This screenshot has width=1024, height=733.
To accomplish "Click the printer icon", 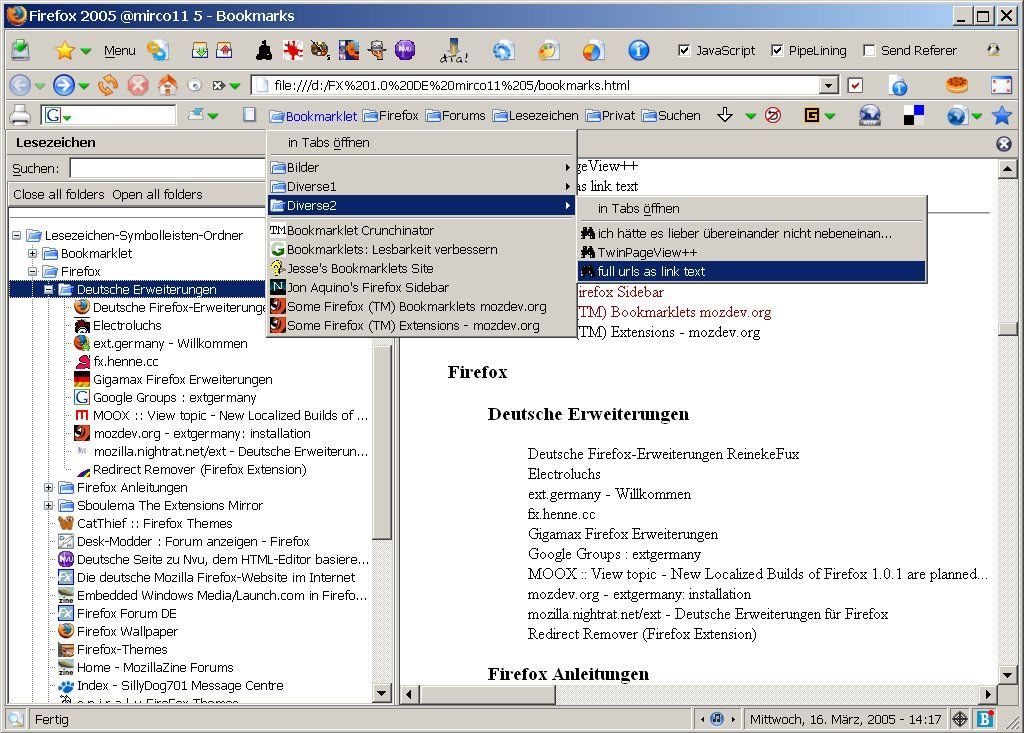I will (19, 115).
